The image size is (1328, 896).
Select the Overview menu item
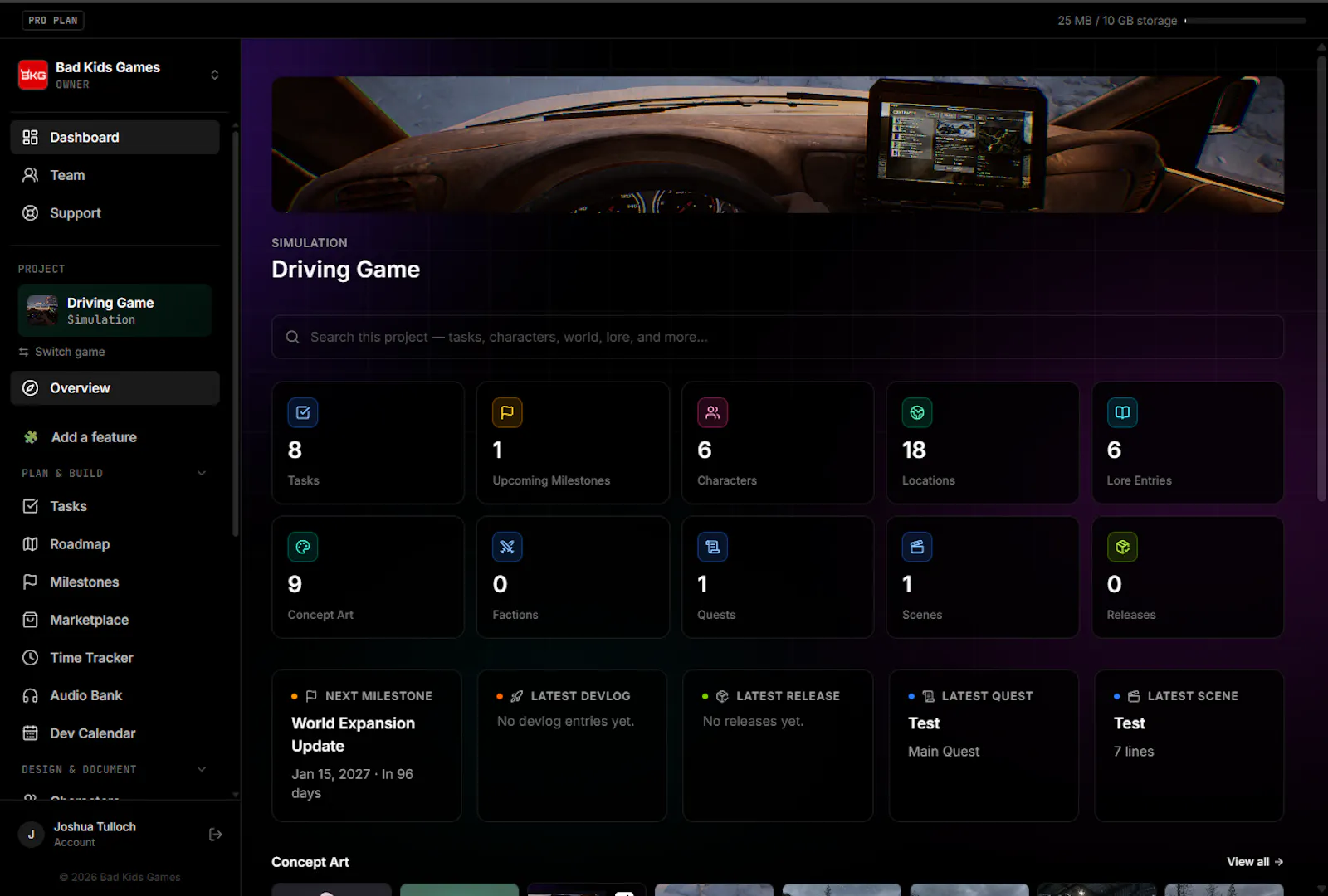tap(115, 388)
